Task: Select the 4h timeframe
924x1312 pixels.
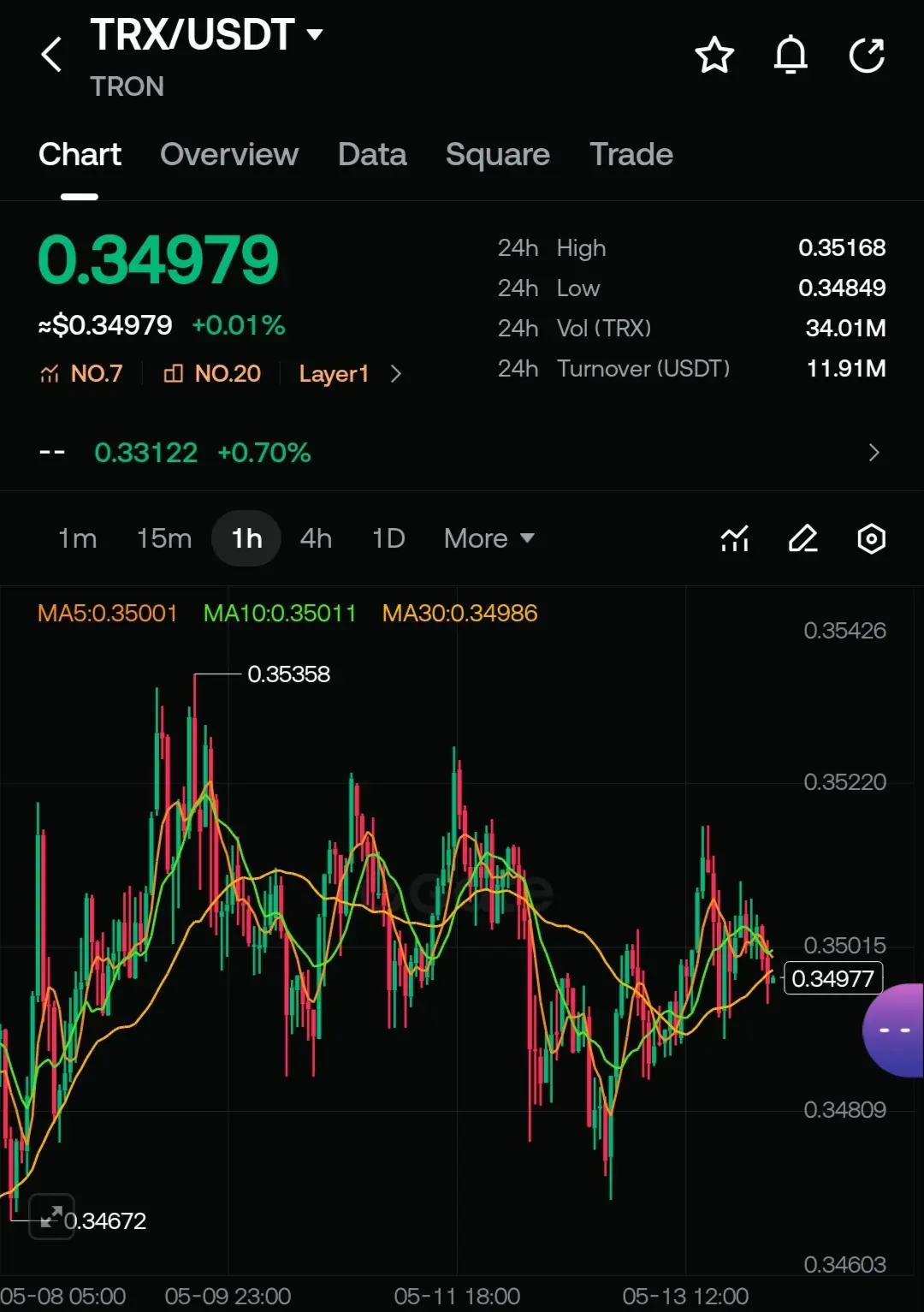Action: tap(316, 538)
